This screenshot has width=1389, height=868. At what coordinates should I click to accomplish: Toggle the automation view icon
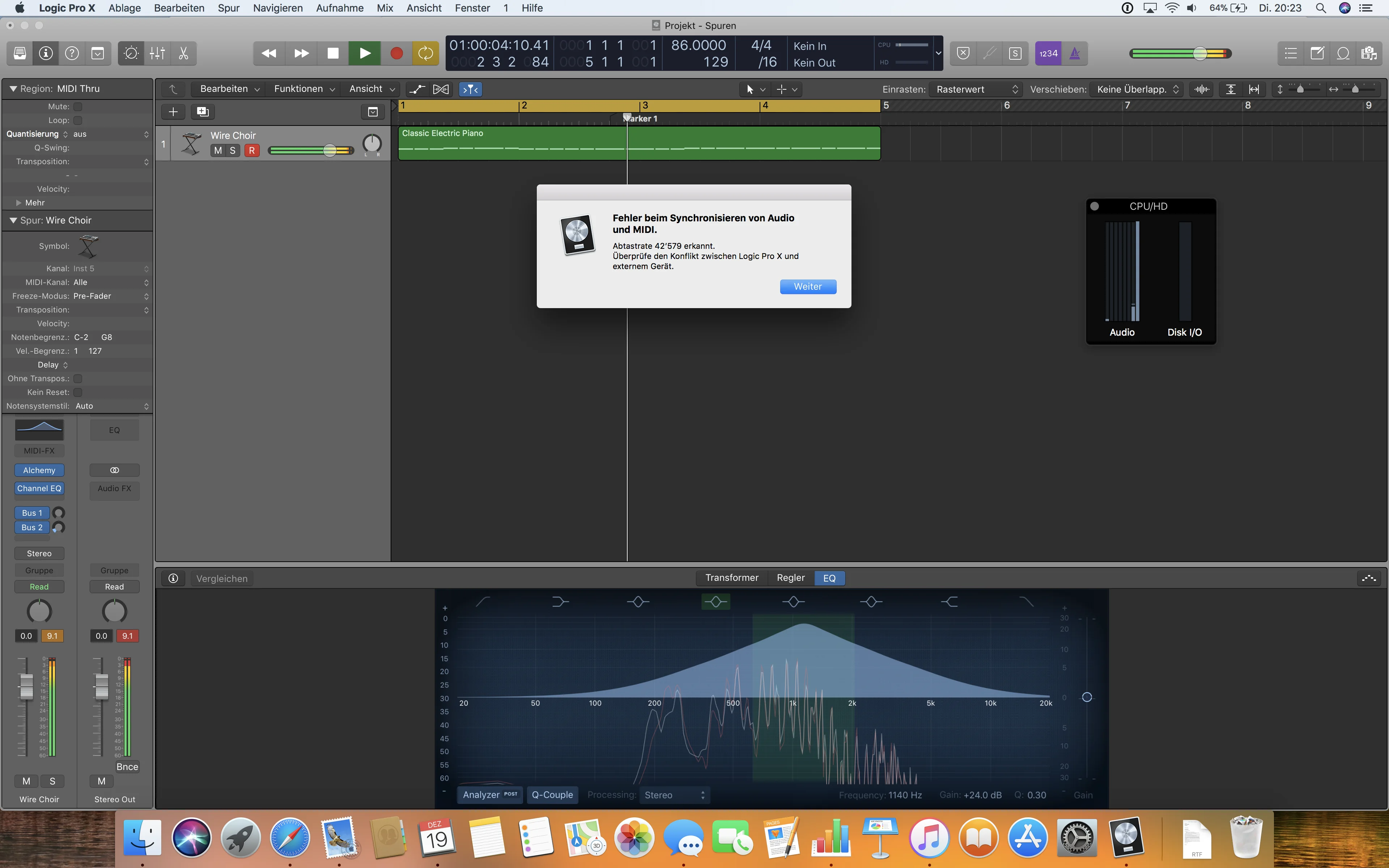click(x=417, y=89)
